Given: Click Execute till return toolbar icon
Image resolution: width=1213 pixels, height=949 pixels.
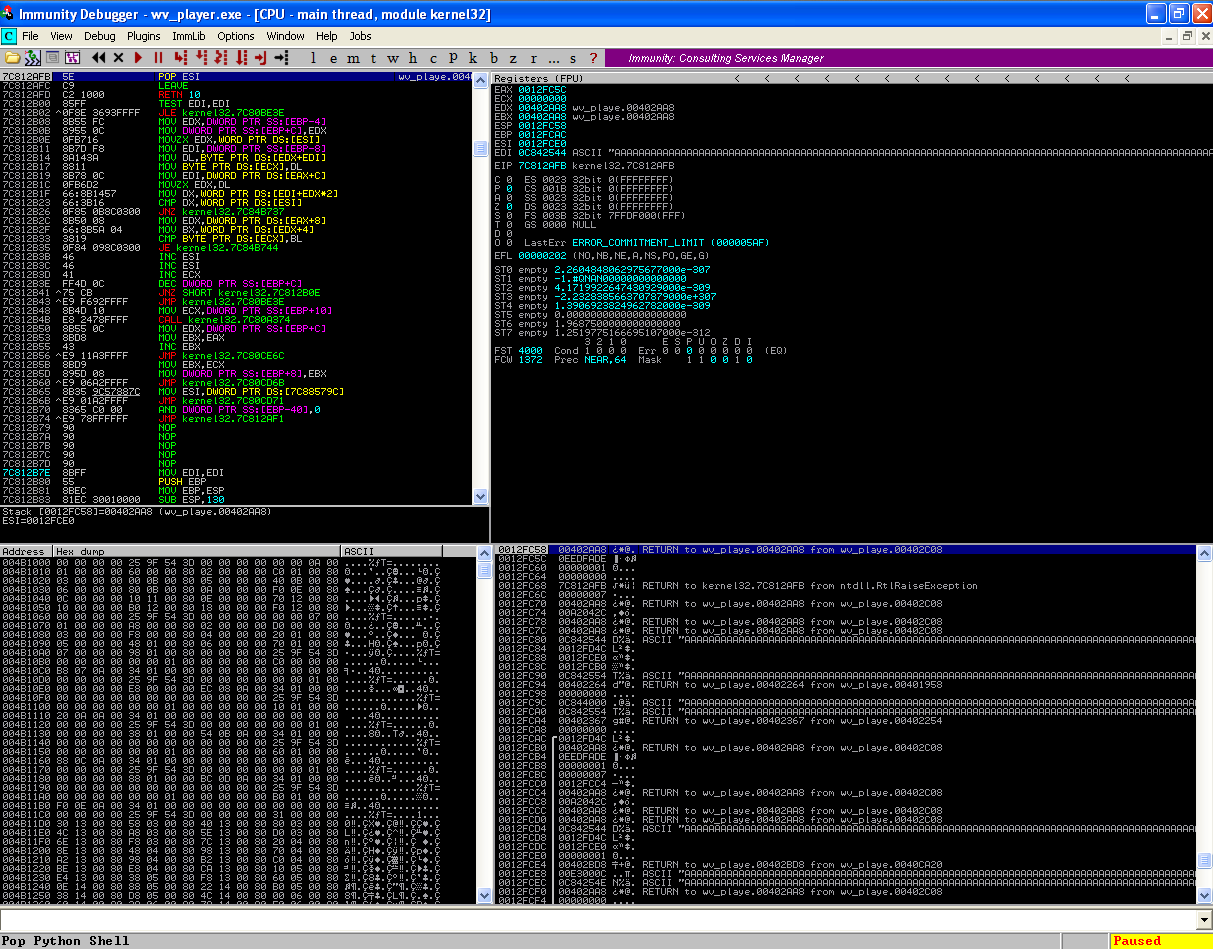Looking at the screenshot, I should tap(261, 58).
